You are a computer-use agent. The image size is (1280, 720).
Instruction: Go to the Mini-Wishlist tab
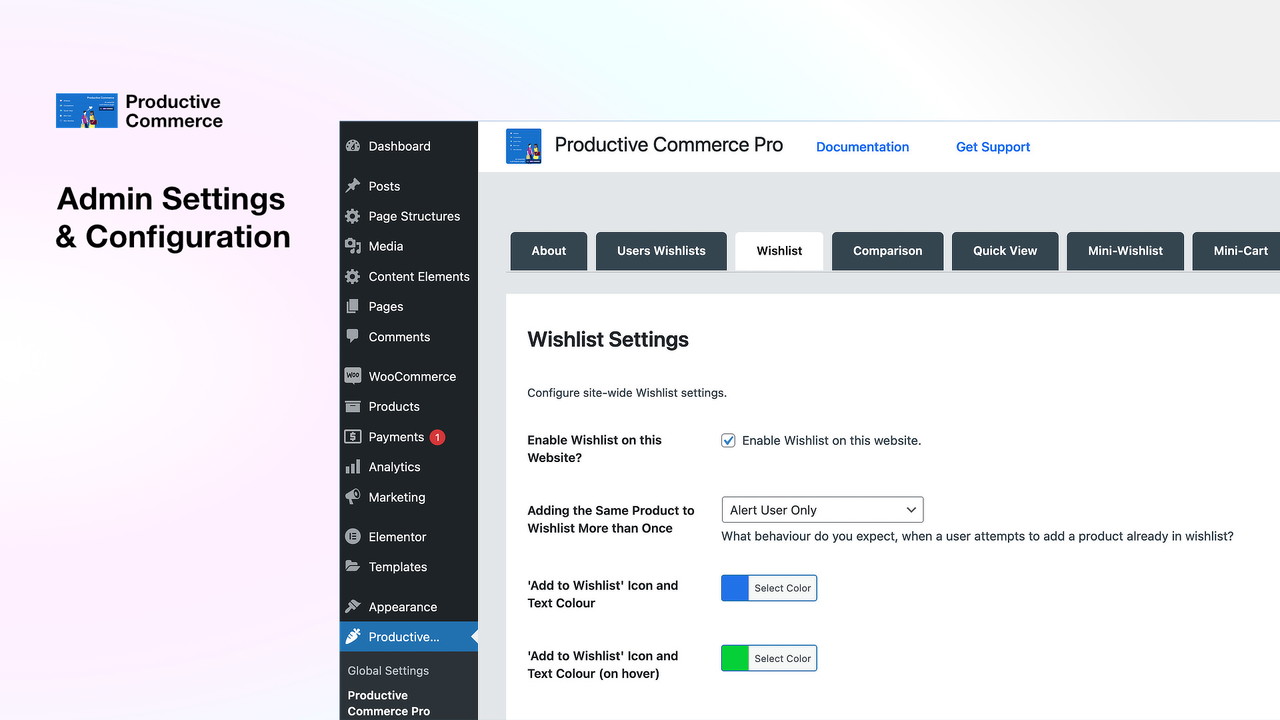(1125, 251)
